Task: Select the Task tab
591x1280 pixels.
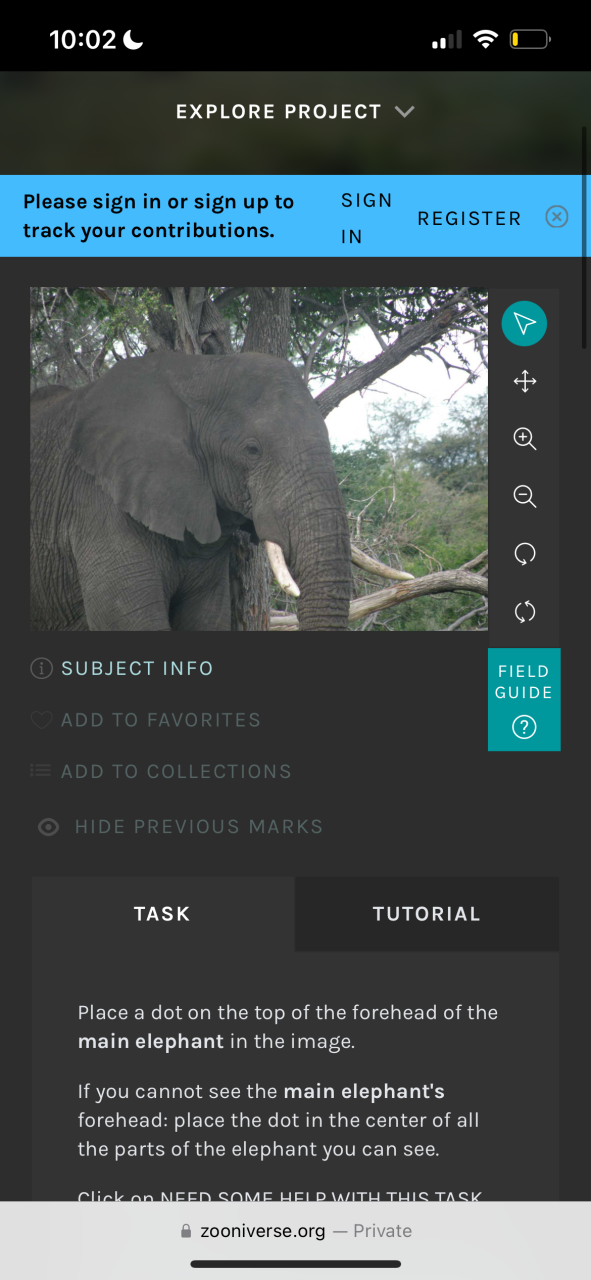Action: click(x=163, y=914)
